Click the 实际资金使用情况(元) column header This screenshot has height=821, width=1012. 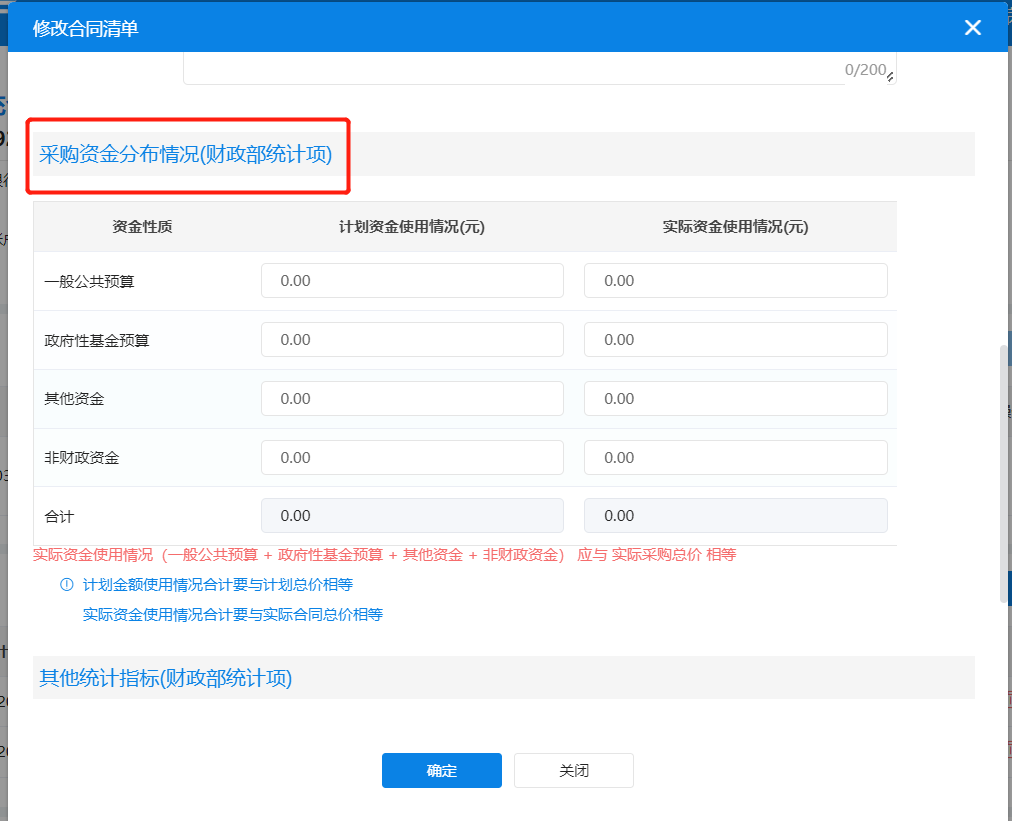(736, 227)
